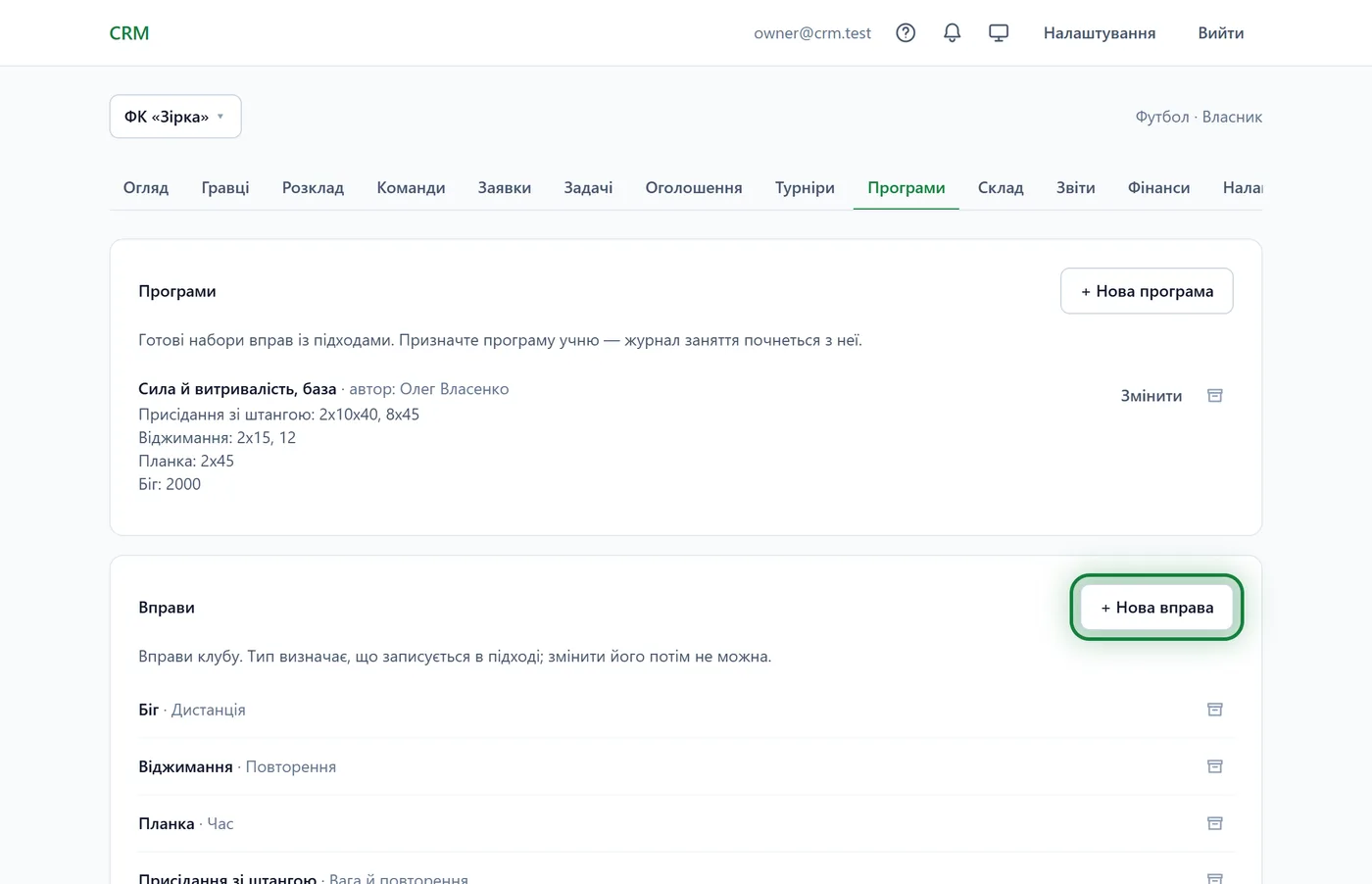Click the "Біг · Дистанція" exercise row
The width and height of the screenshot is (1372, 884).
coord(685,710)
